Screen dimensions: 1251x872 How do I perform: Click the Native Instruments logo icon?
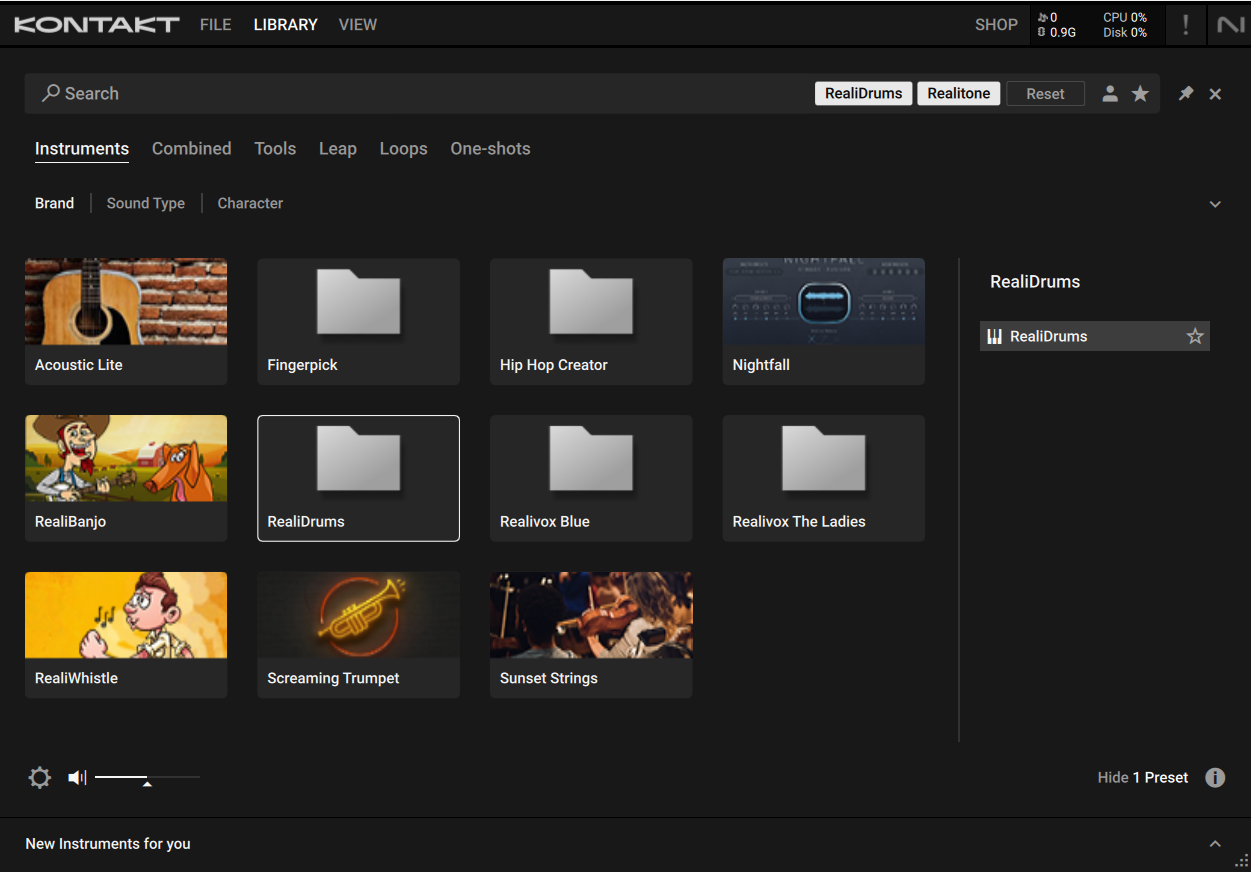(1230, 25)
